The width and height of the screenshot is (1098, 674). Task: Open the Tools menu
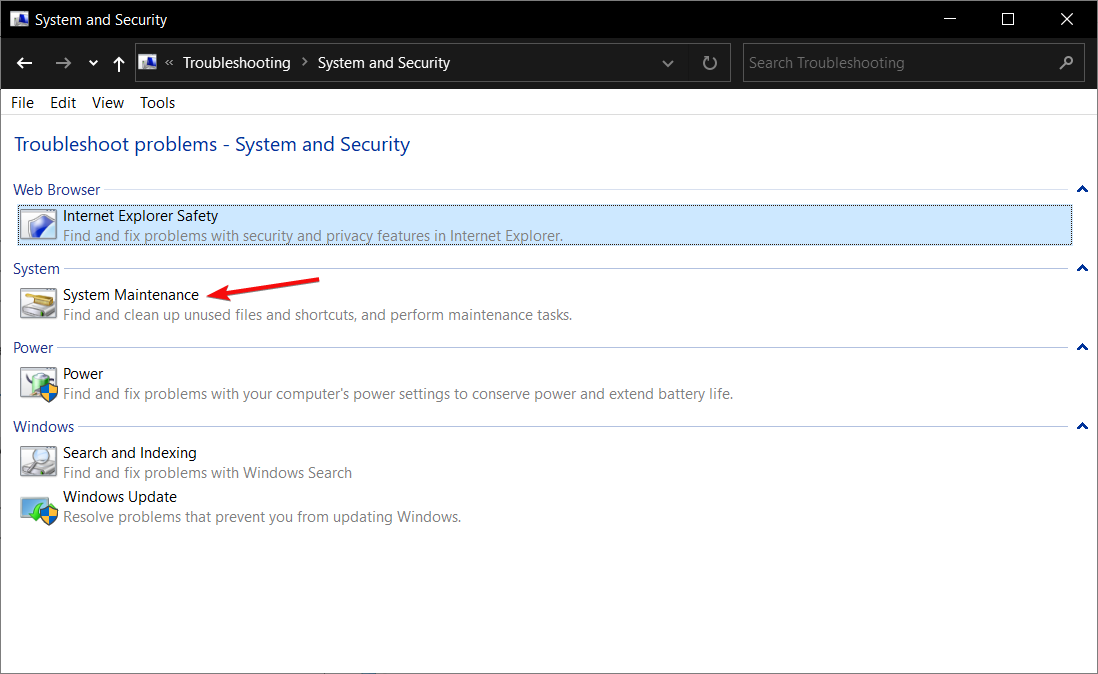[x=157, y=103]
